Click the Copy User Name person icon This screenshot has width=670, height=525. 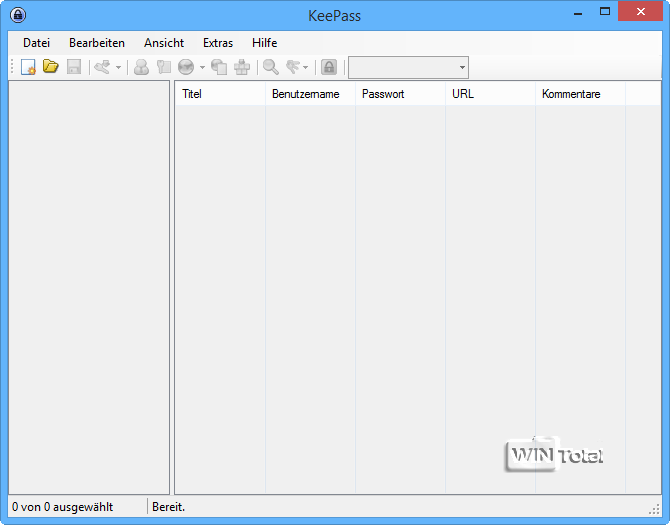pos(141,67)
